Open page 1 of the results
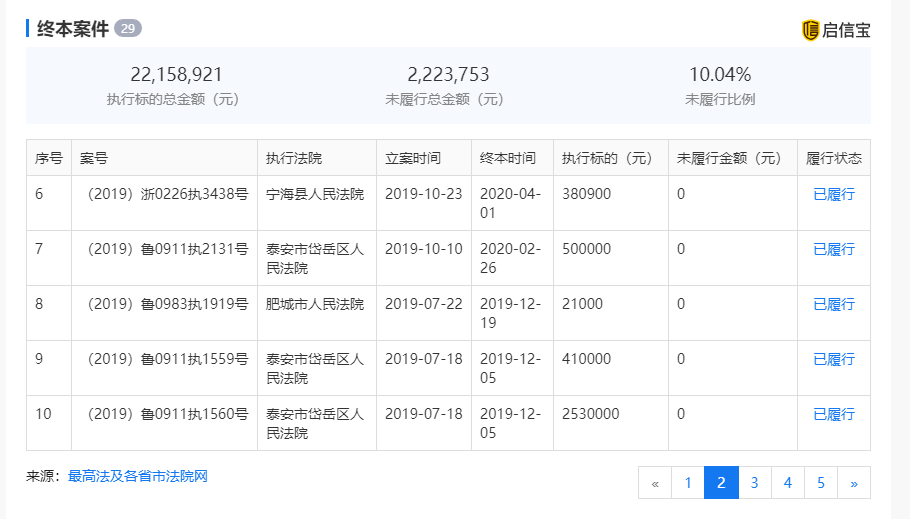The width and height of the screenshot is (910, 519). tap(688, 482)
